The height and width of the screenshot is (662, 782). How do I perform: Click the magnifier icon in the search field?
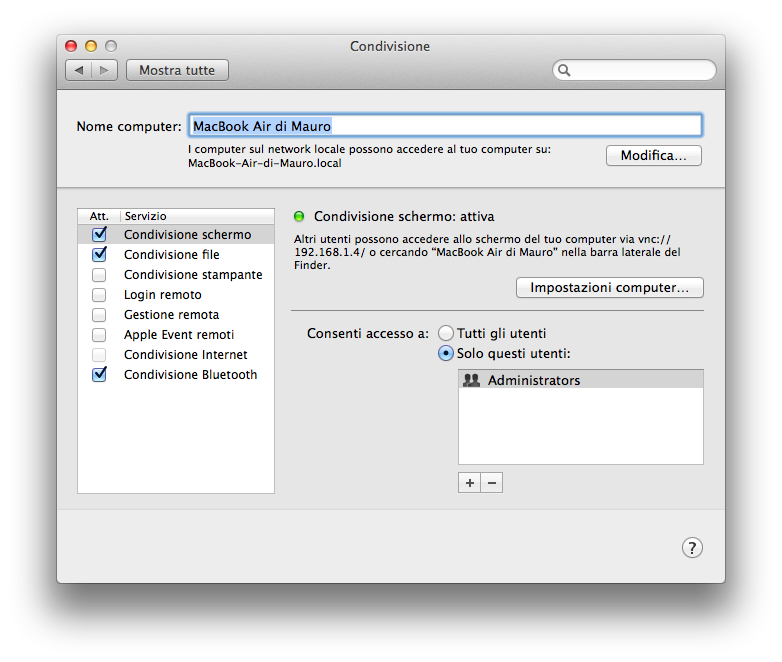564,70
